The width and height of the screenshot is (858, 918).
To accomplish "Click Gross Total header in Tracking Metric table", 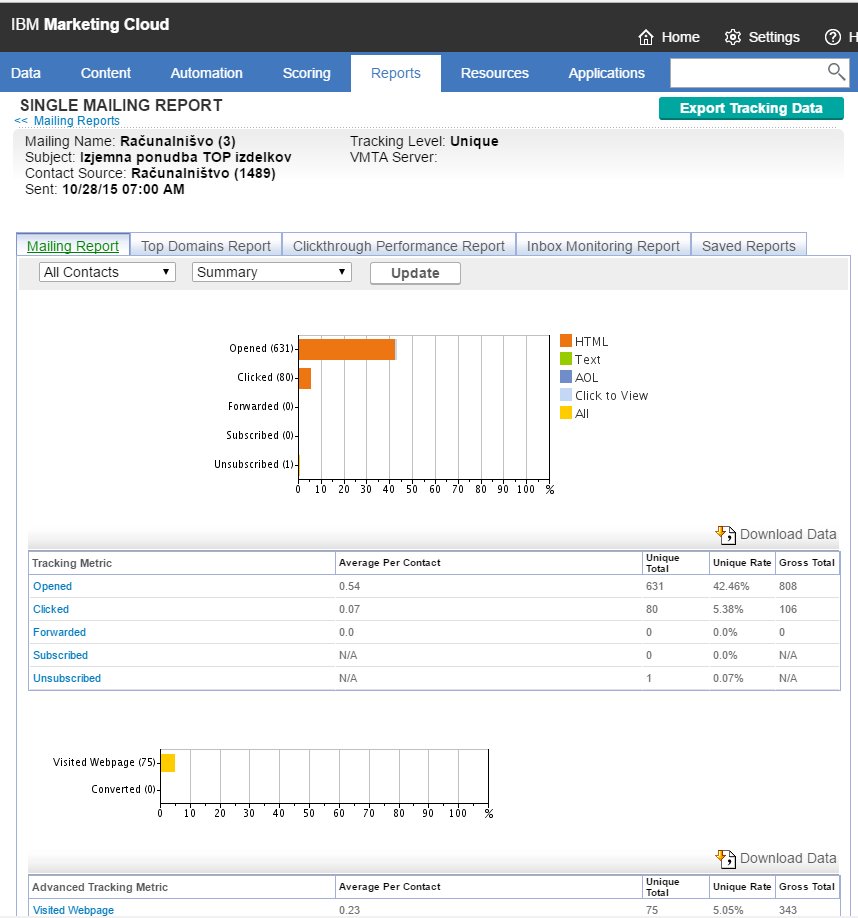I will 807,563.
